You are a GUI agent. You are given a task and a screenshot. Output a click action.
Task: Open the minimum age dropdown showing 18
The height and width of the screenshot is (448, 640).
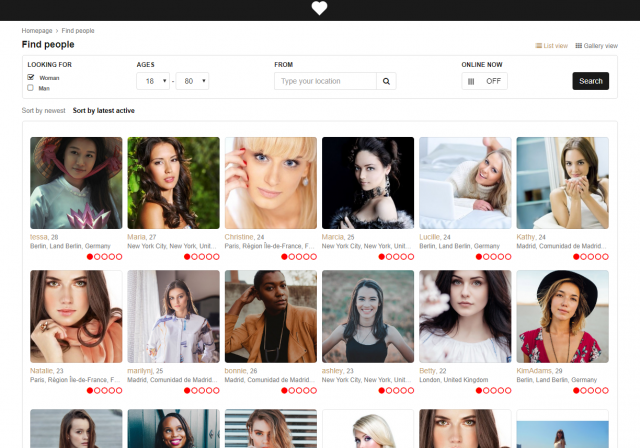153,81
